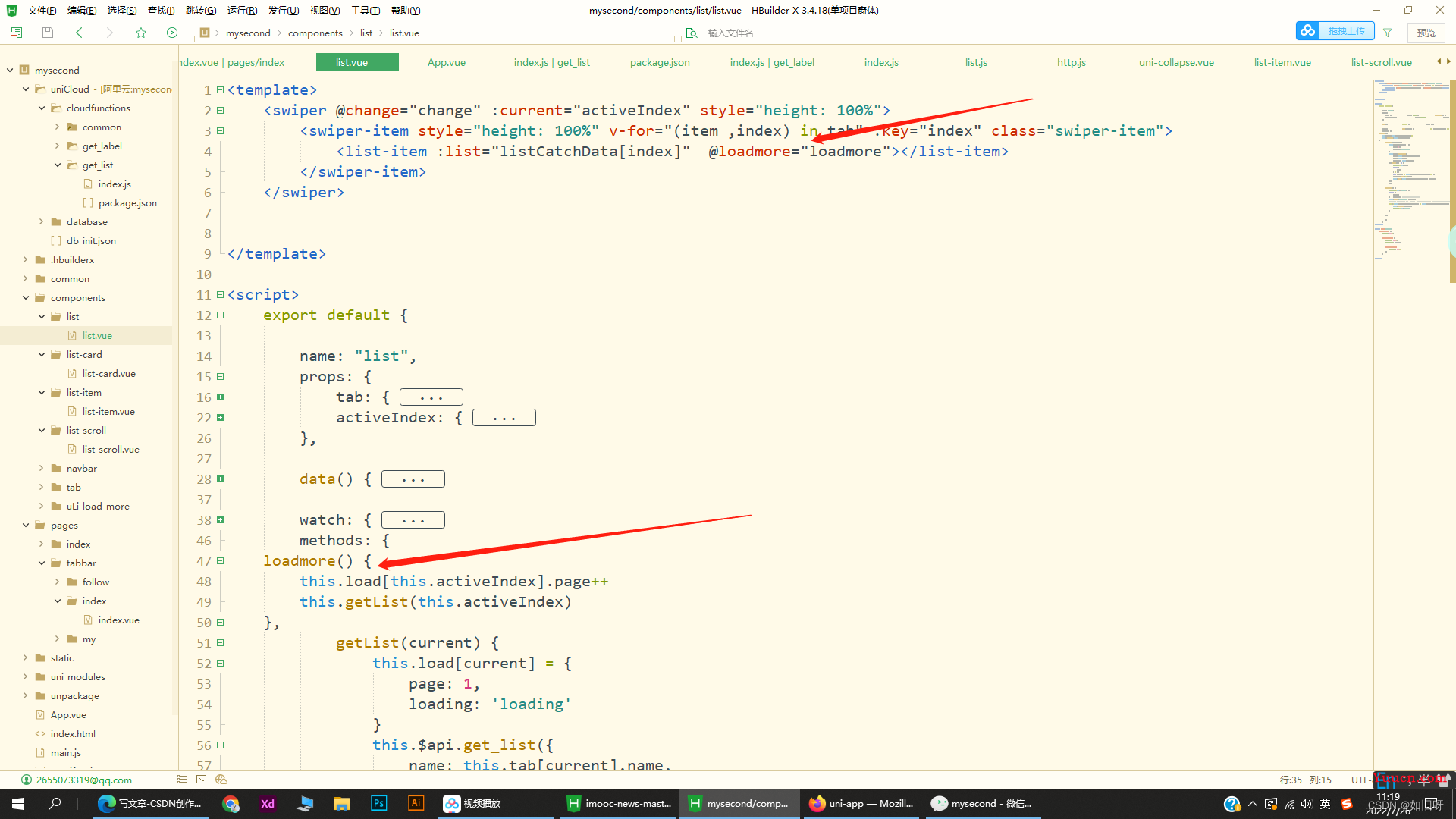Click the filter funnel icon

[x=1387, y=33]
